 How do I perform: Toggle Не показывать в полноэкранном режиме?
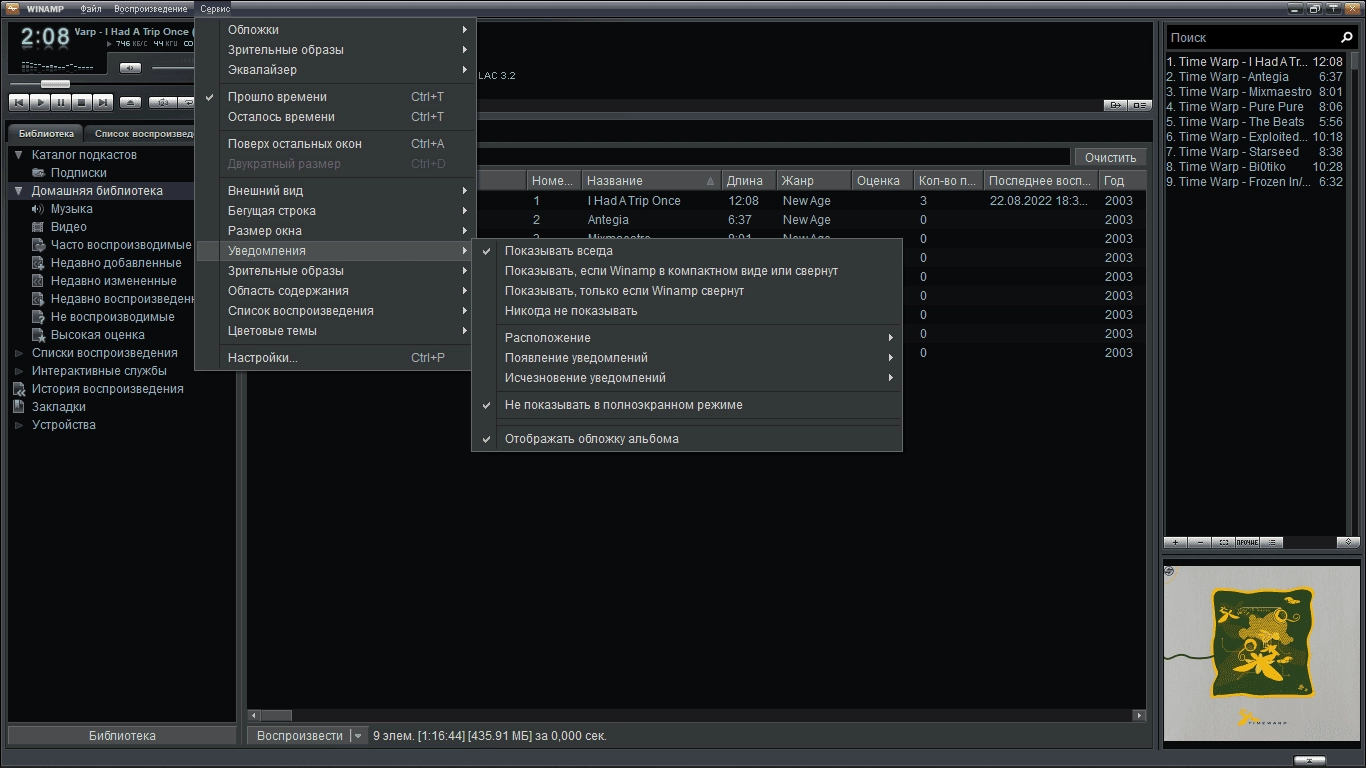[687, 405]
